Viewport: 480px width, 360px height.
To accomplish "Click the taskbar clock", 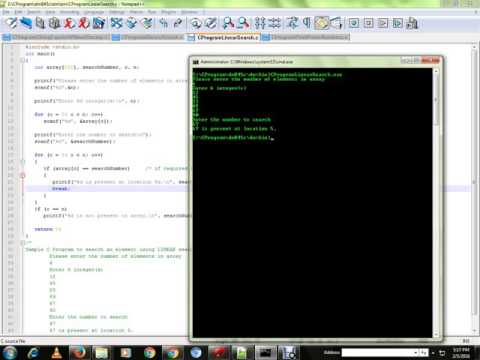I will (461, 352).
